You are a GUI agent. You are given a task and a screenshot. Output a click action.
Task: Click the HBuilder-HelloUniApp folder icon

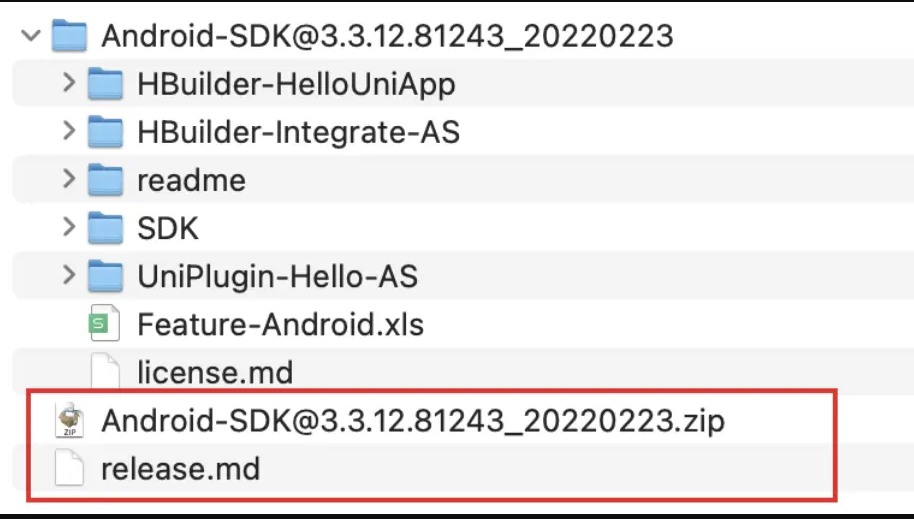point(105,84)
